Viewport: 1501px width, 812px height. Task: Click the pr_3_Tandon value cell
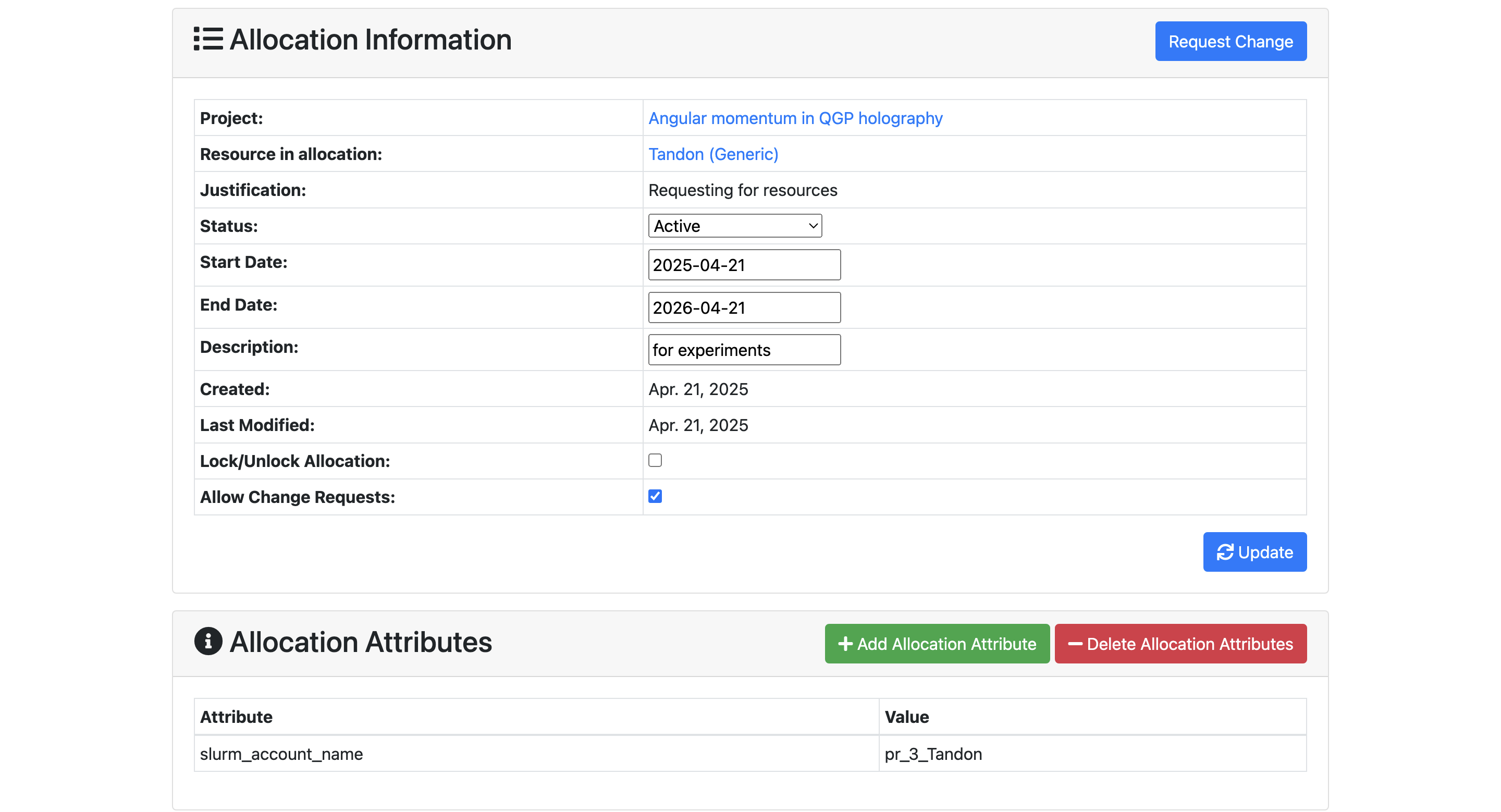point(933,754)
